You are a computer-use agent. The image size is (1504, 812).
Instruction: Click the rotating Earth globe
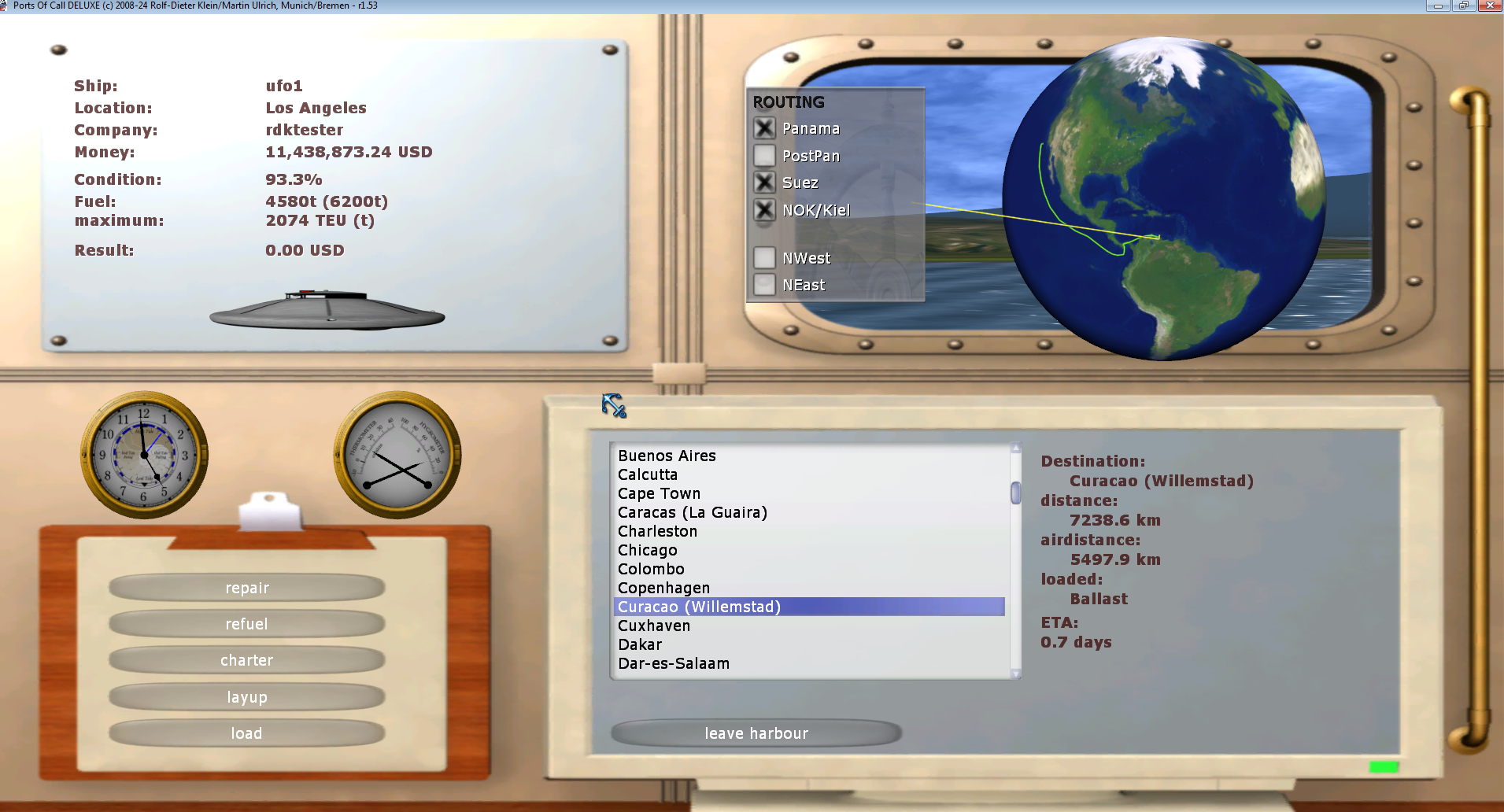(1163, 198)
